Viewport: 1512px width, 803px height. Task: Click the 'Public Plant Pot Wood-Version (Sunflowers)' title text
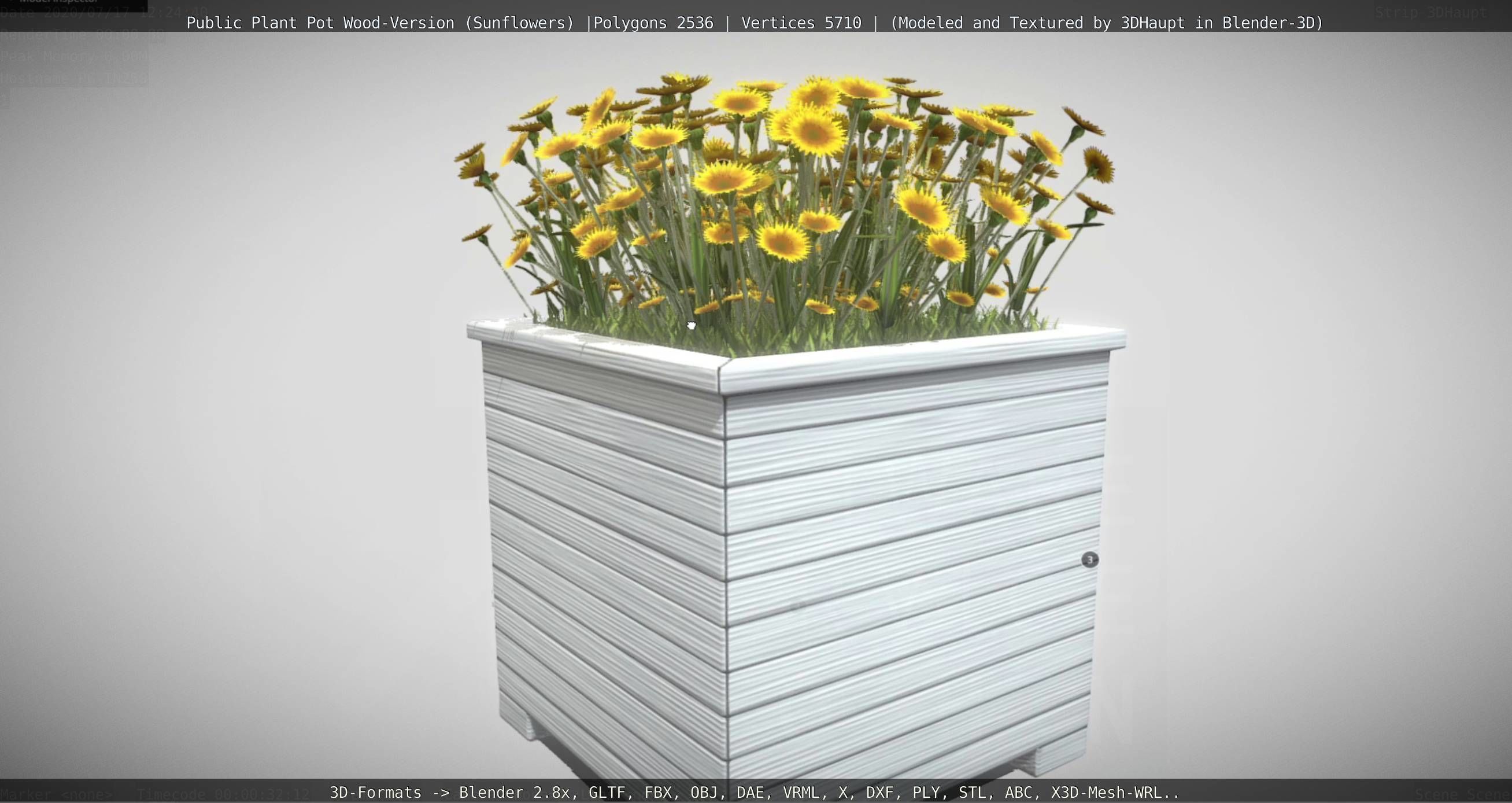click(x=380, y=23)
